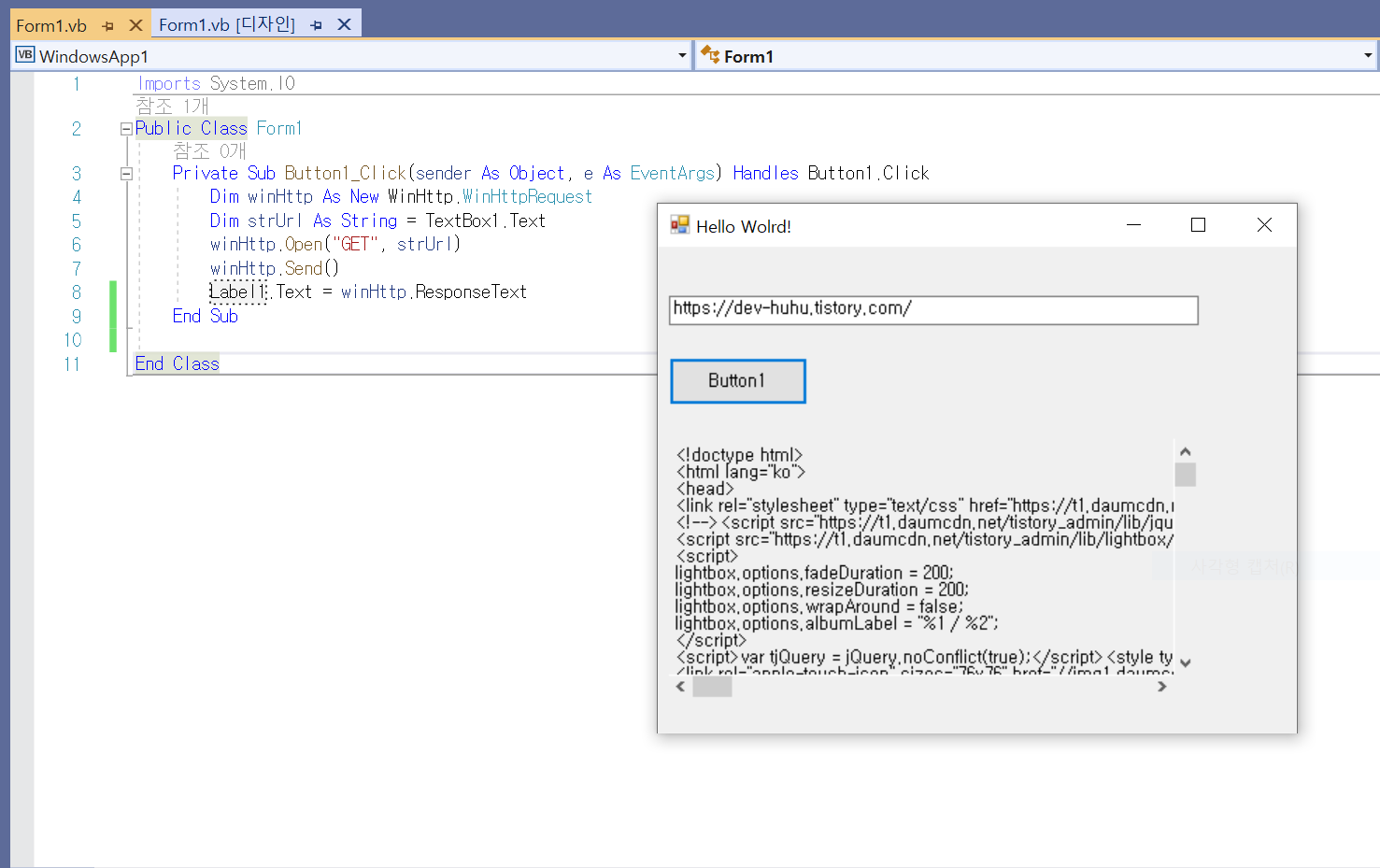Close the Hello Wolrd! window
1380x868 pixels.
1264,225
